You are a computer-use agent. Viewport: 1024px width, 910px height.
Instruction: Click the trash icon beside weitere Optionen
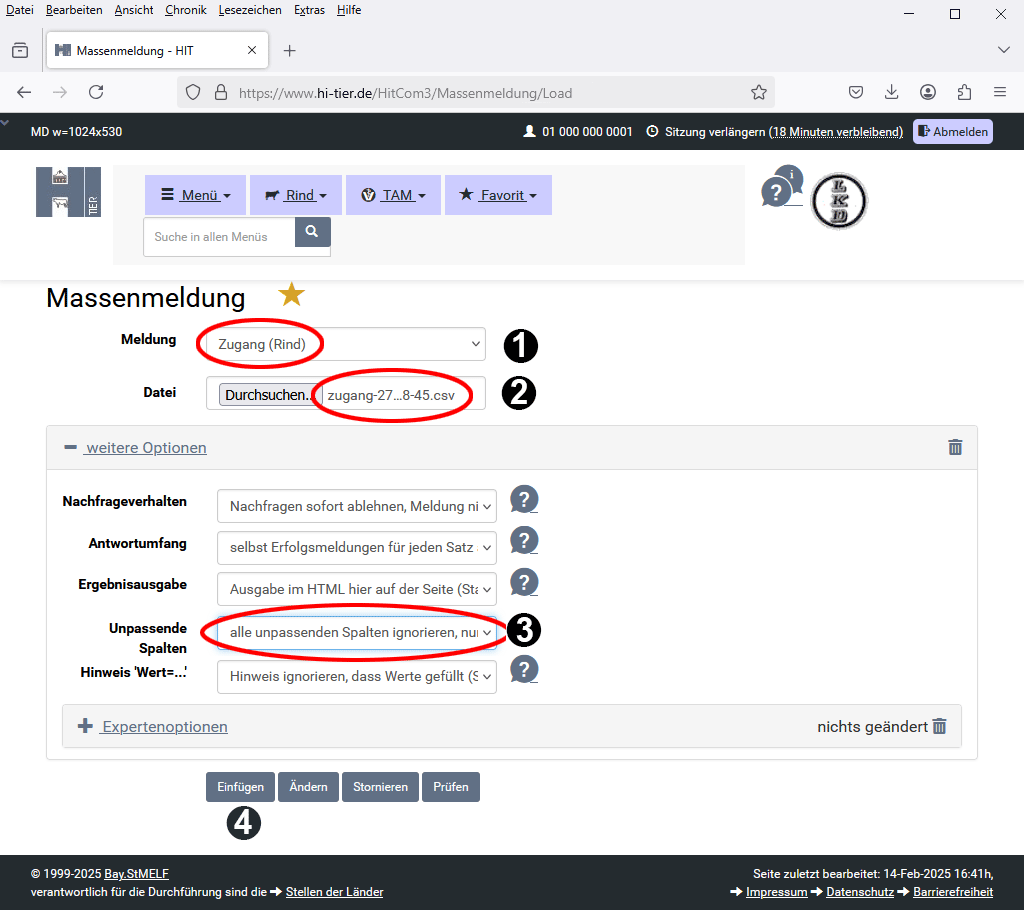(955, 448)
